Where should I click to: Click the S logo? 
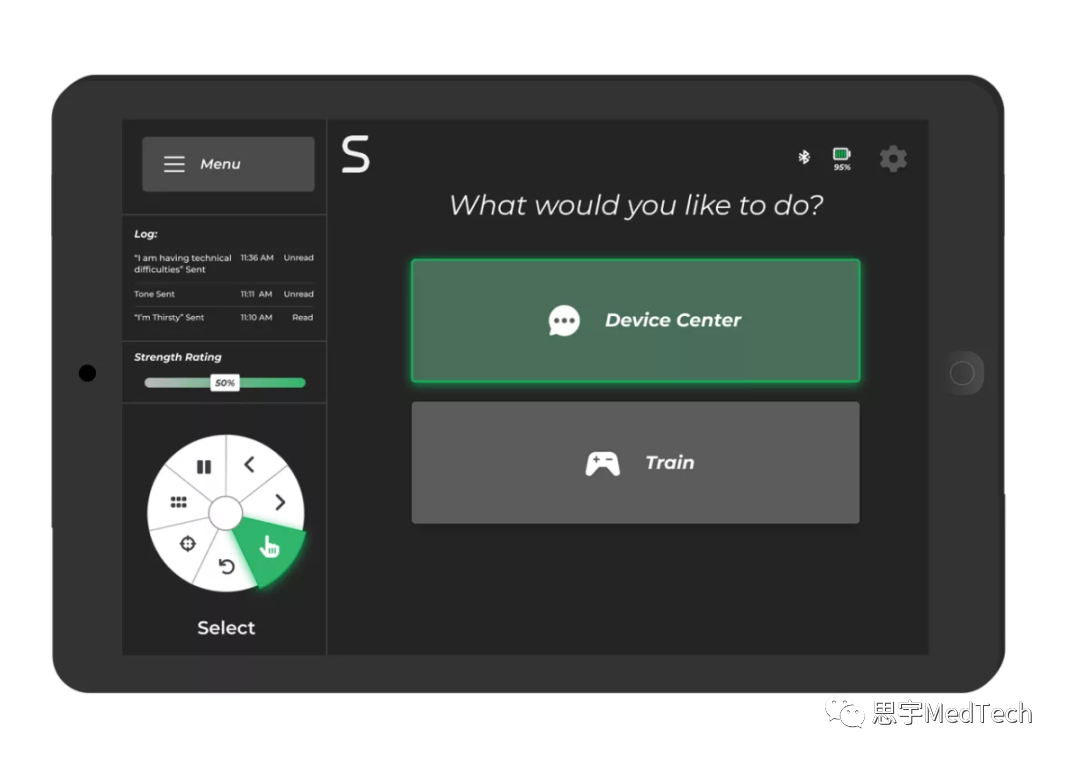pyautogui.click(x=356, y=153)
